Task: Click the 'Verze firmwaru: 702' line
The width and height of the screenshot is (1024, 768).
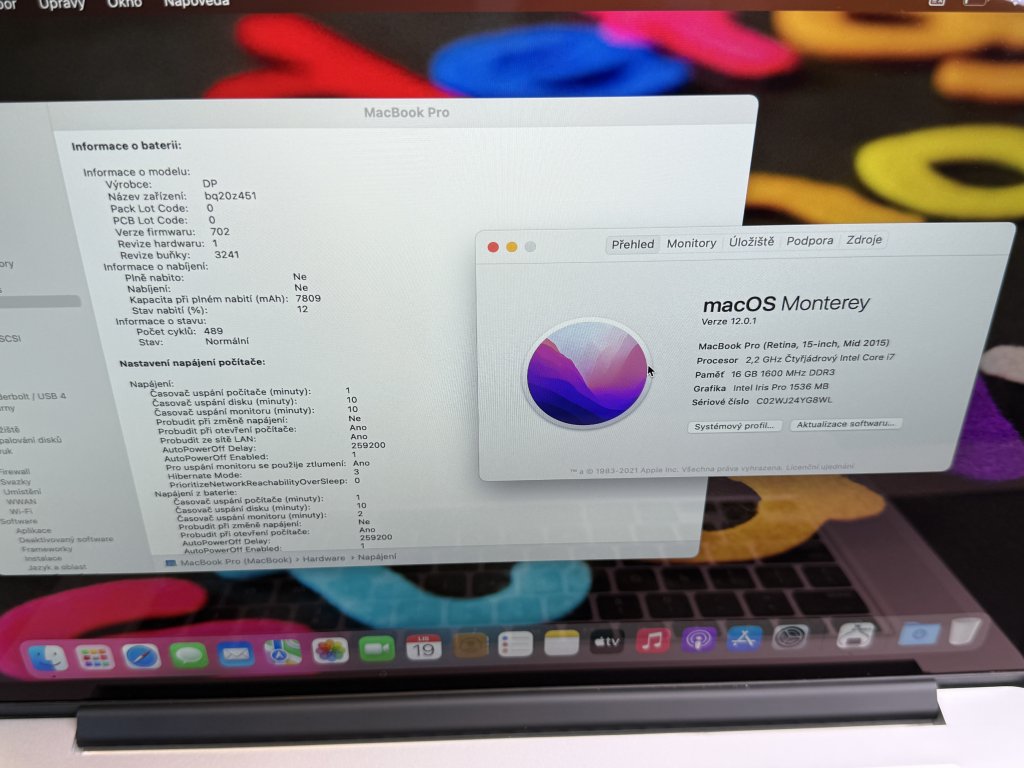Action: coord(172,232)
